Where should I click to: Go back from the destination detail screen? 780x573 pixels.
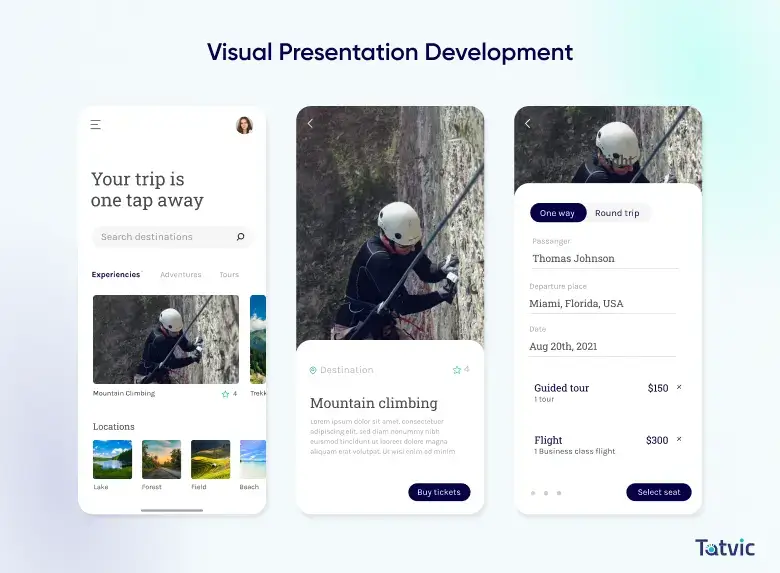(x=310, y=123)
